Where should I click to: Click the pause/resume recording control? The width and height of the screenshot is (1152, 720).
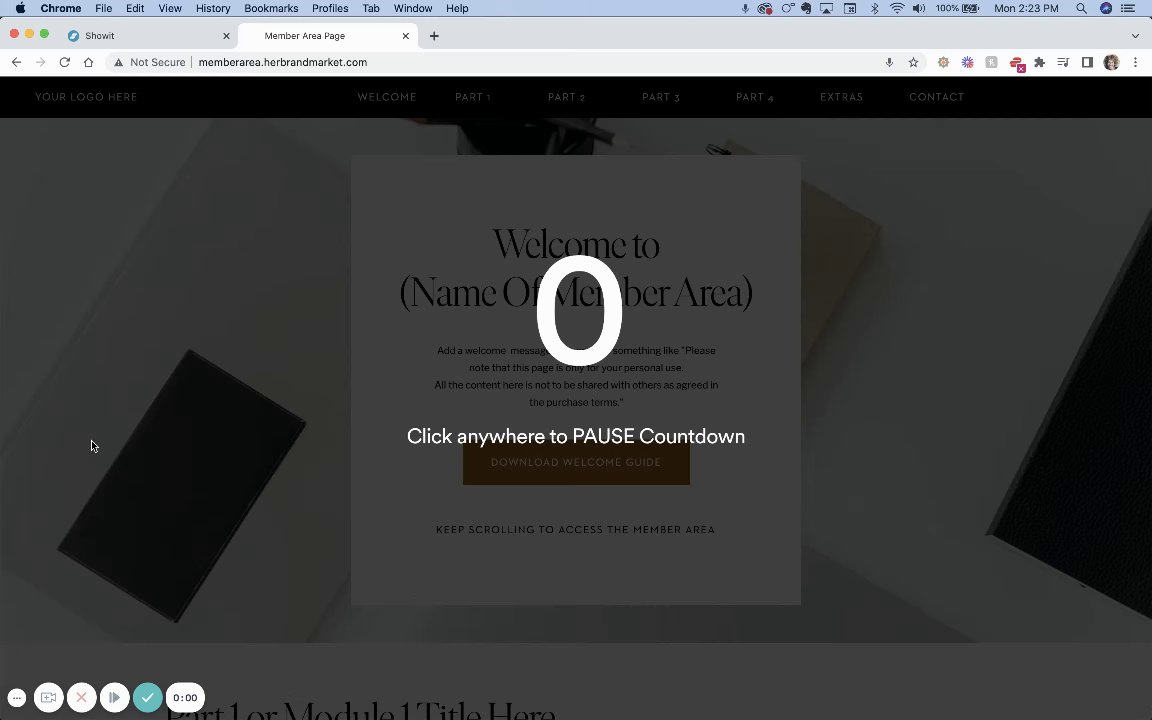coord(115,697)
